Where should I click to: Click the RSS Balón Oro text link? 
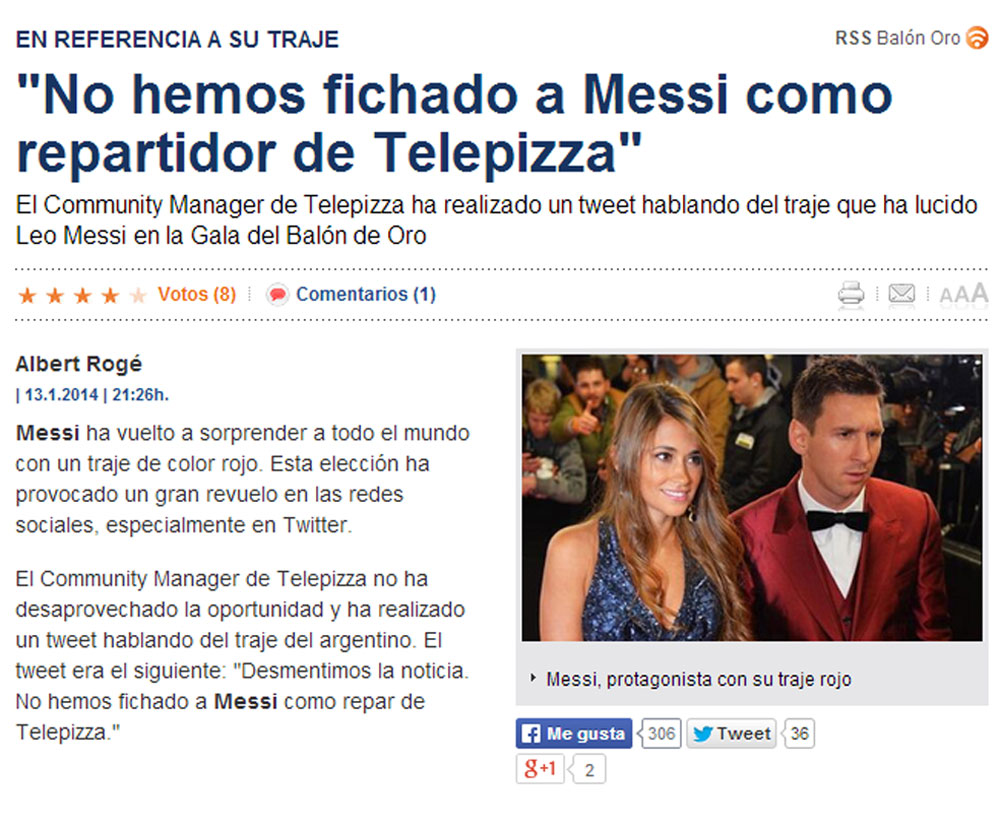pos(897,38)
